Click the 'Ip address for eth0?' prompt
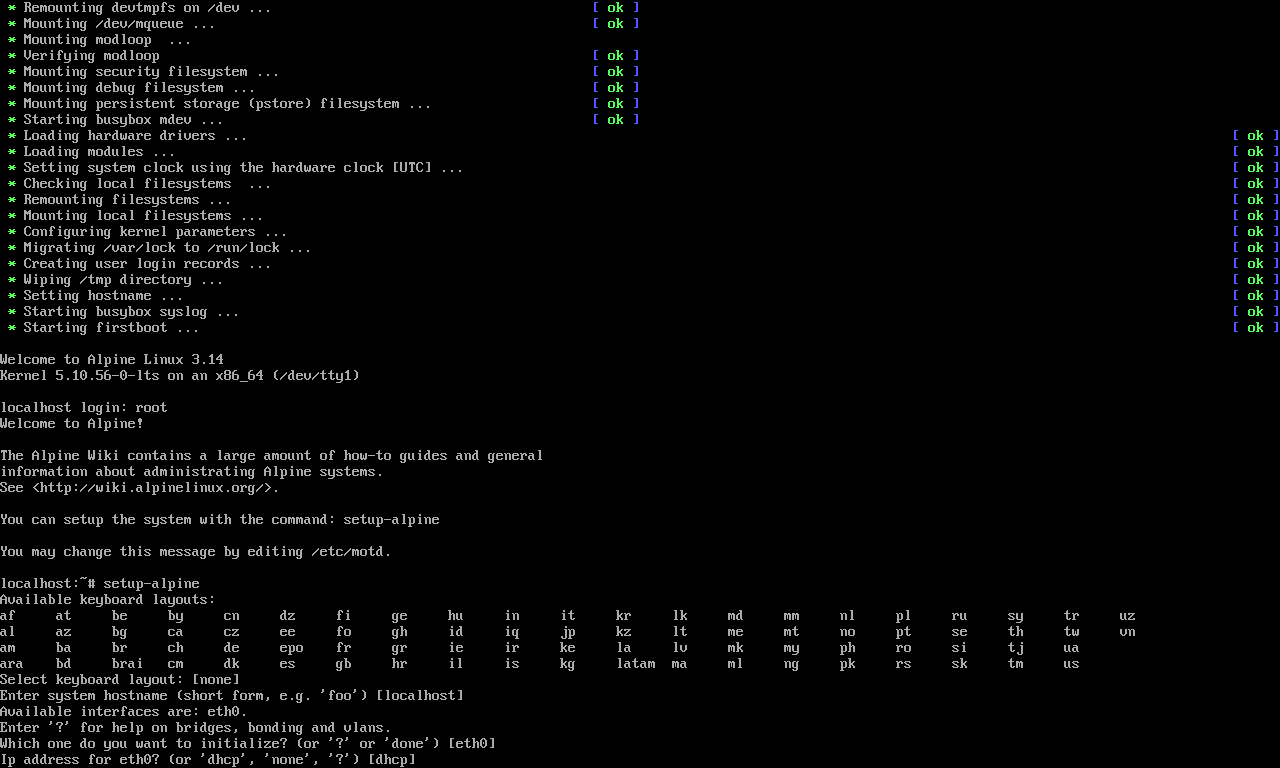Viewport: 1280px width, 768px height. coord(208,759)
